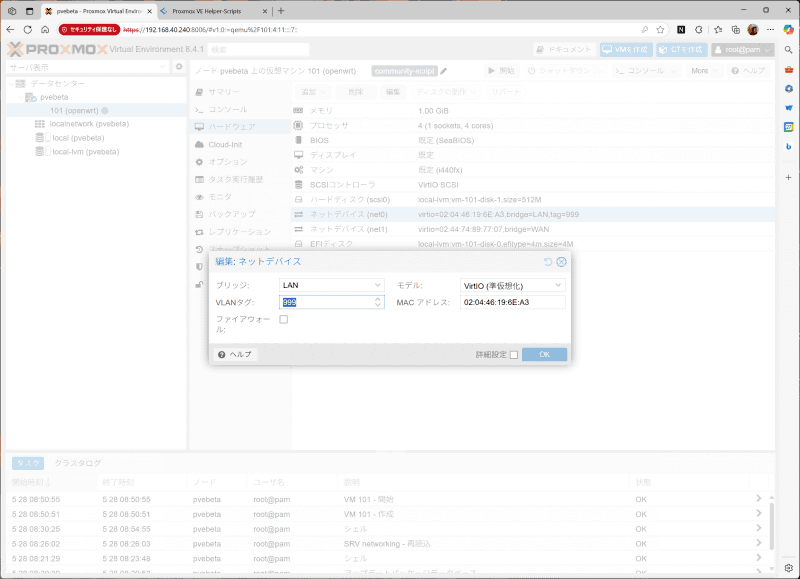Click the browser back arrow
Image resolution: width=800 pixels, height=579 pixels.
pos(10,30)
